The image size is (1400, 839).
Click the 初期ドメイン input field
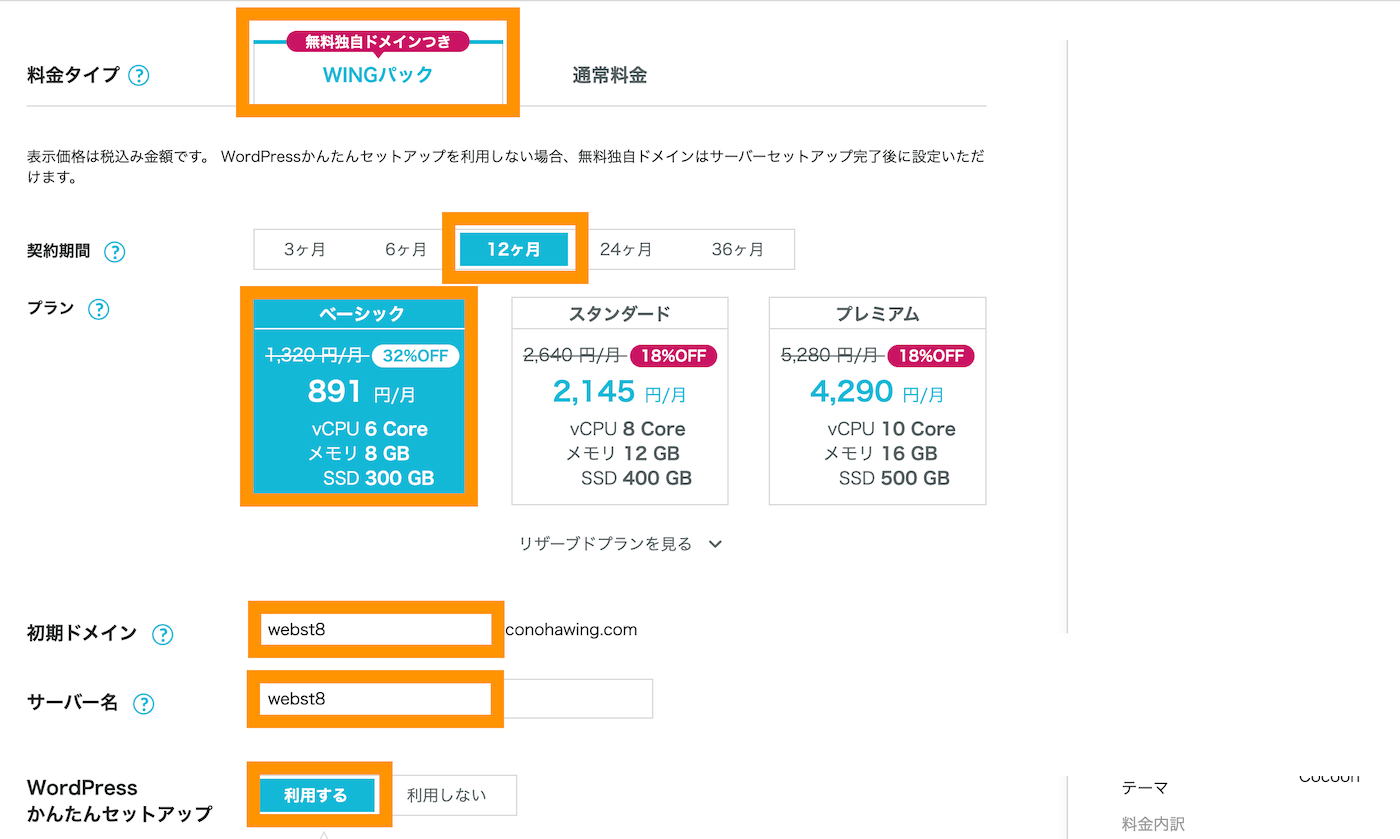(376, 629)
